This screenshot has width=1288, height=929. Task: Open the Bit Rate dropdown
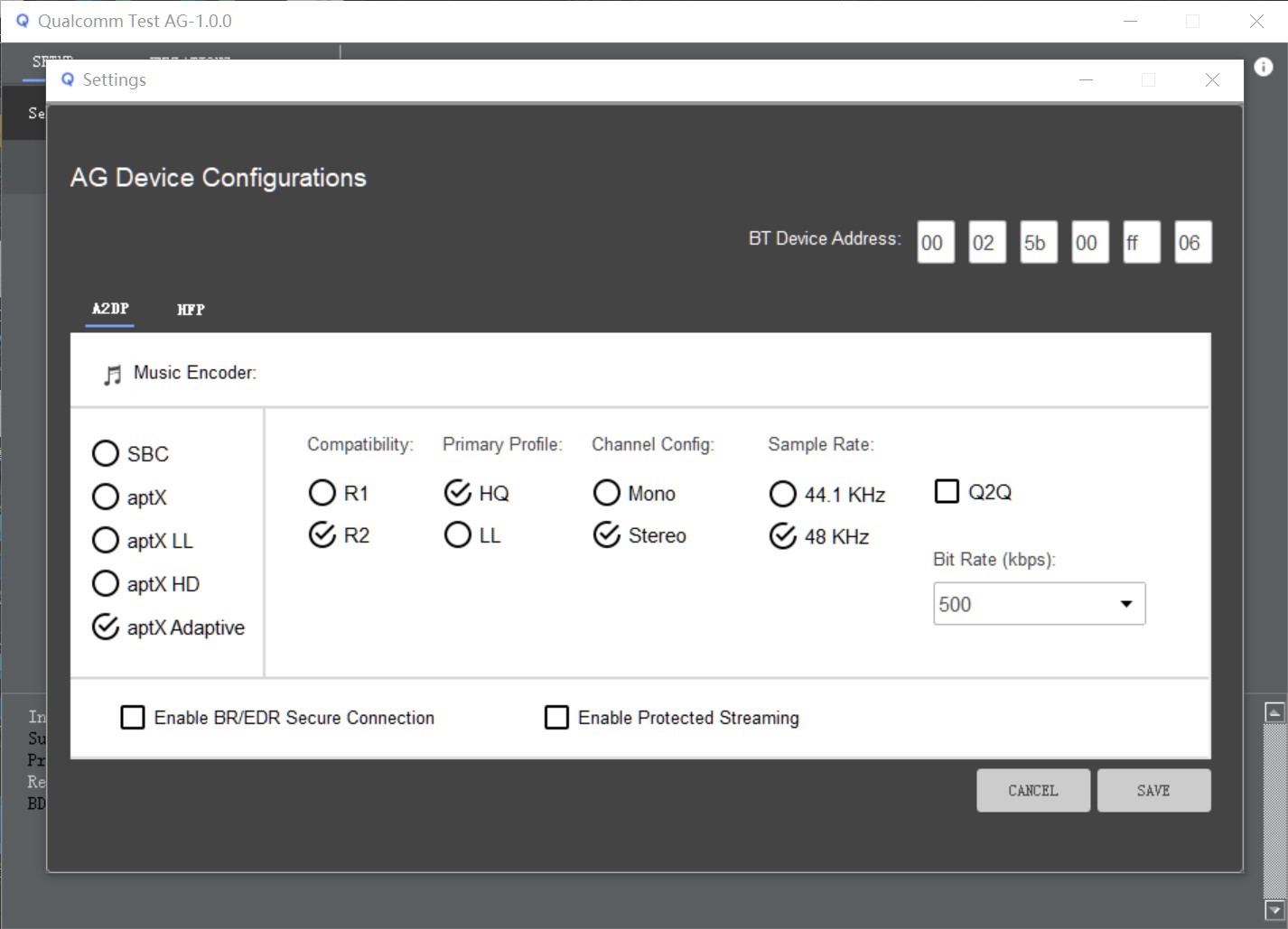click(x=1039, y=604)
